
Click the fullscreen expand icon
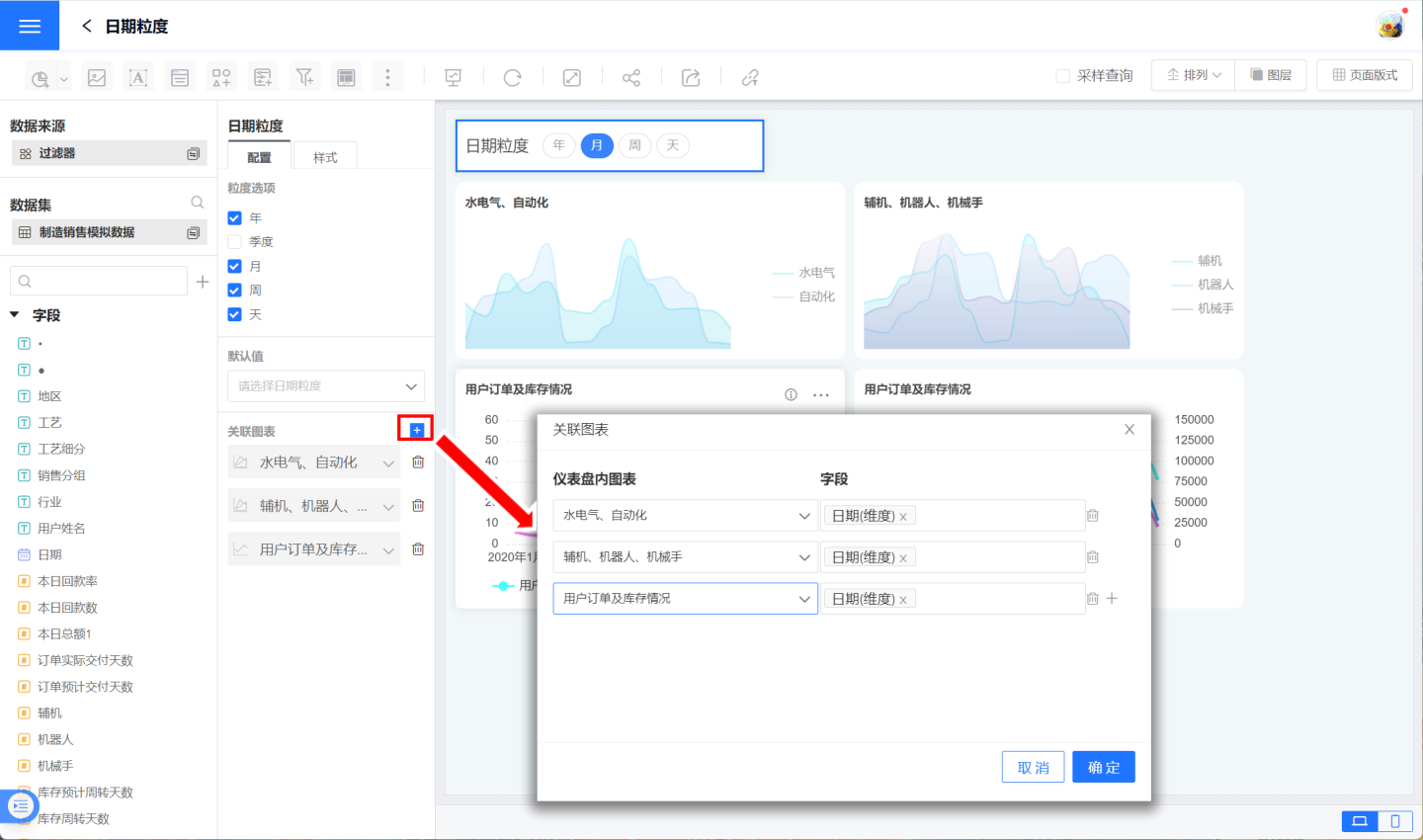571,77
